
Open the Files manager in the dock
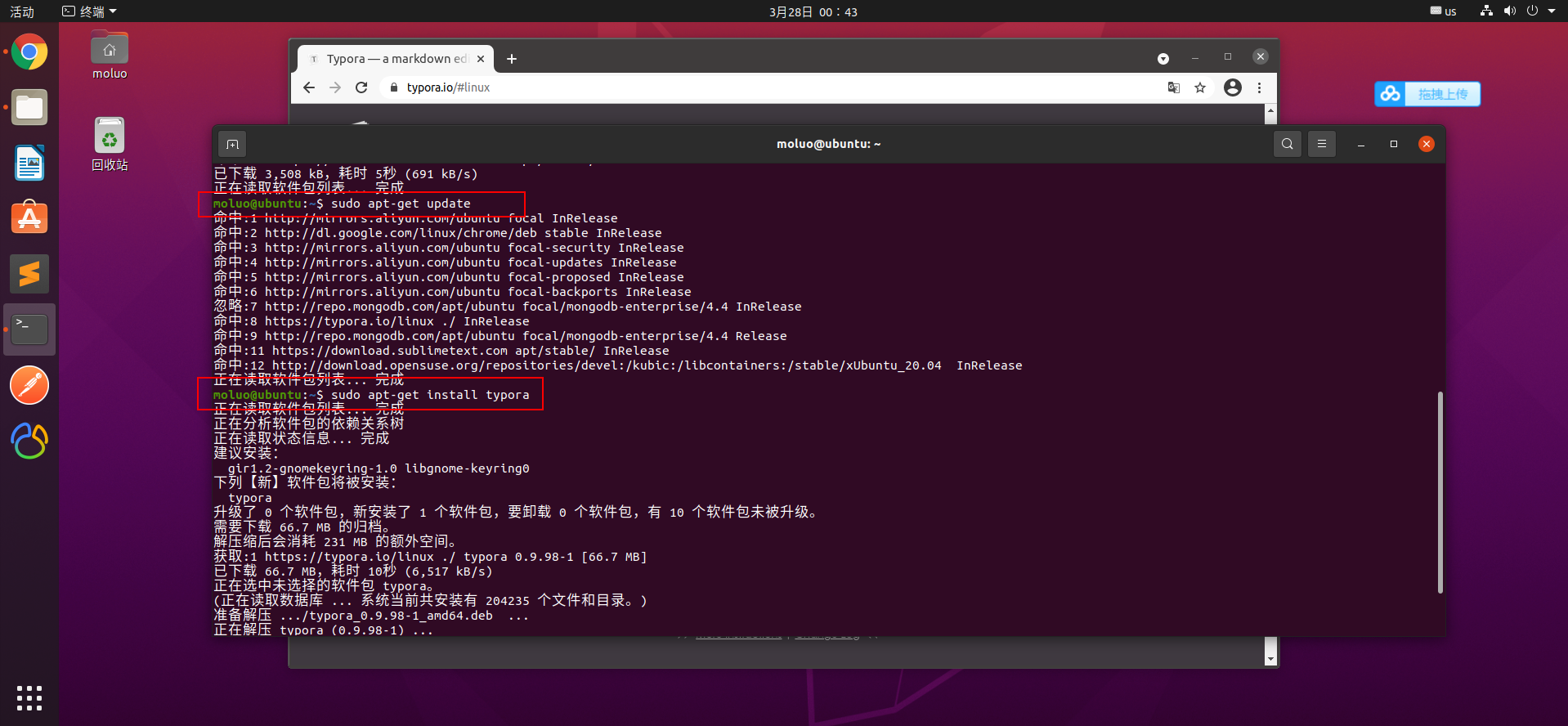pyautogui.click(x=29, y=107)
